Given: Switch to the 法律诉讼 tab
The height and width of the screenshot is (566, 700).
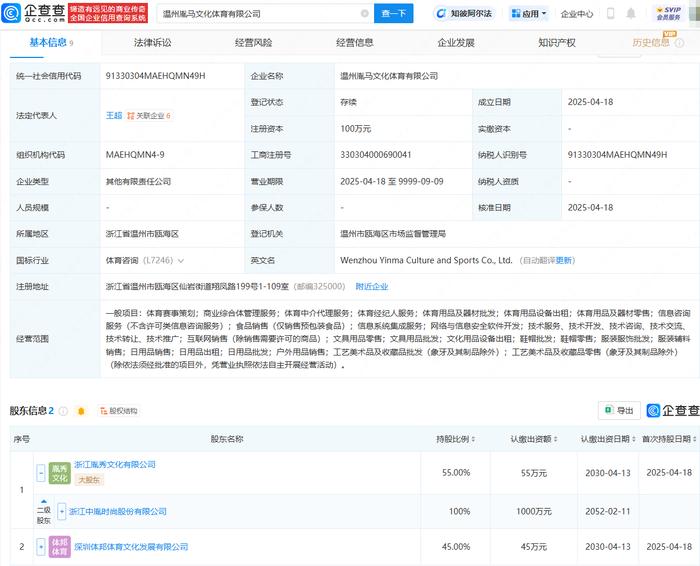Looking at the screenshot, I should (x=152, y=43).
